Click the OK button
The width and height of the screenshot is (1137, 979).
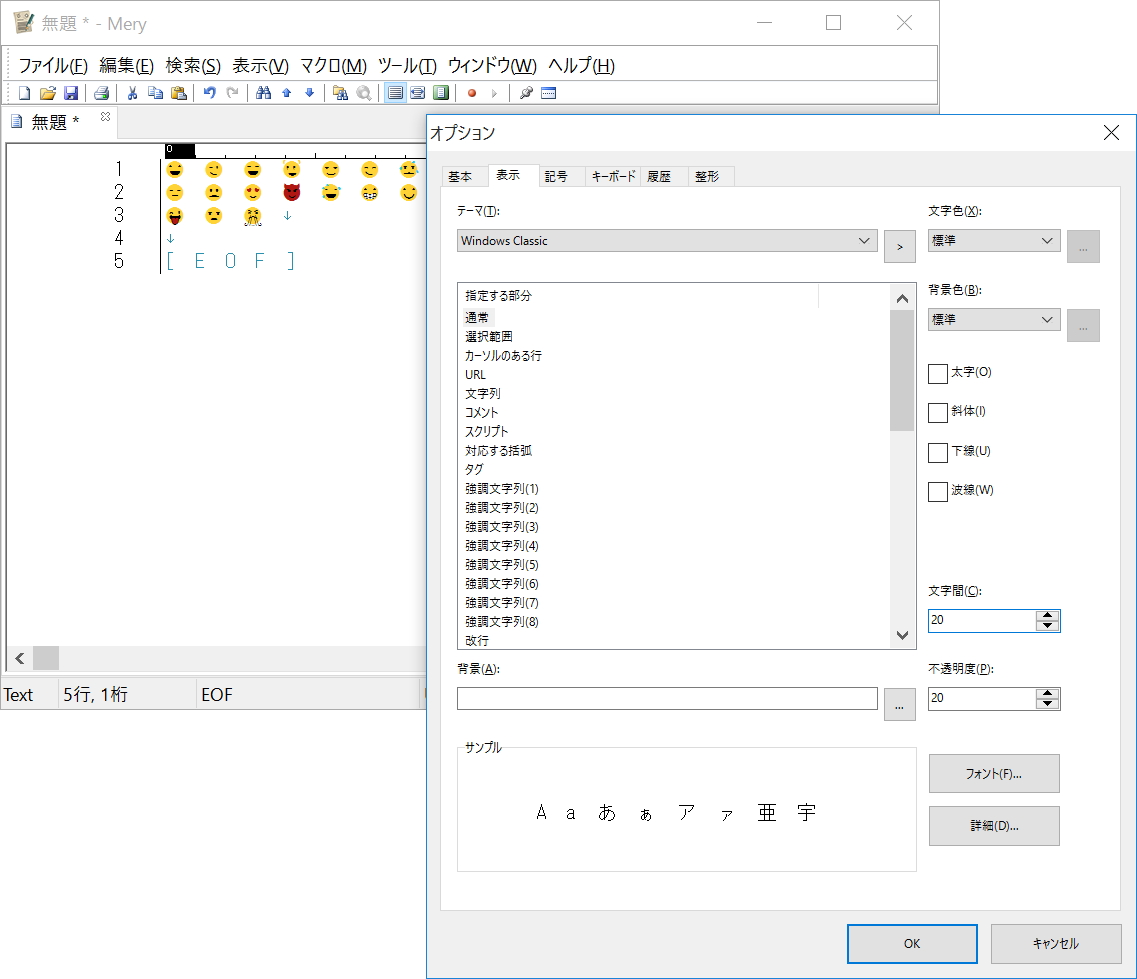912,943
